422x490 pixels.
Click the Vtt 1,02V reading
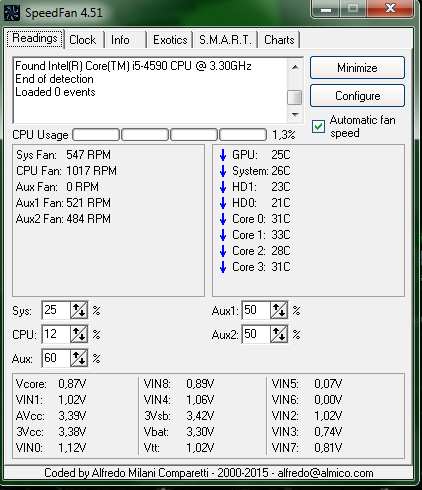pyautogui.click(x=179, y=448)
